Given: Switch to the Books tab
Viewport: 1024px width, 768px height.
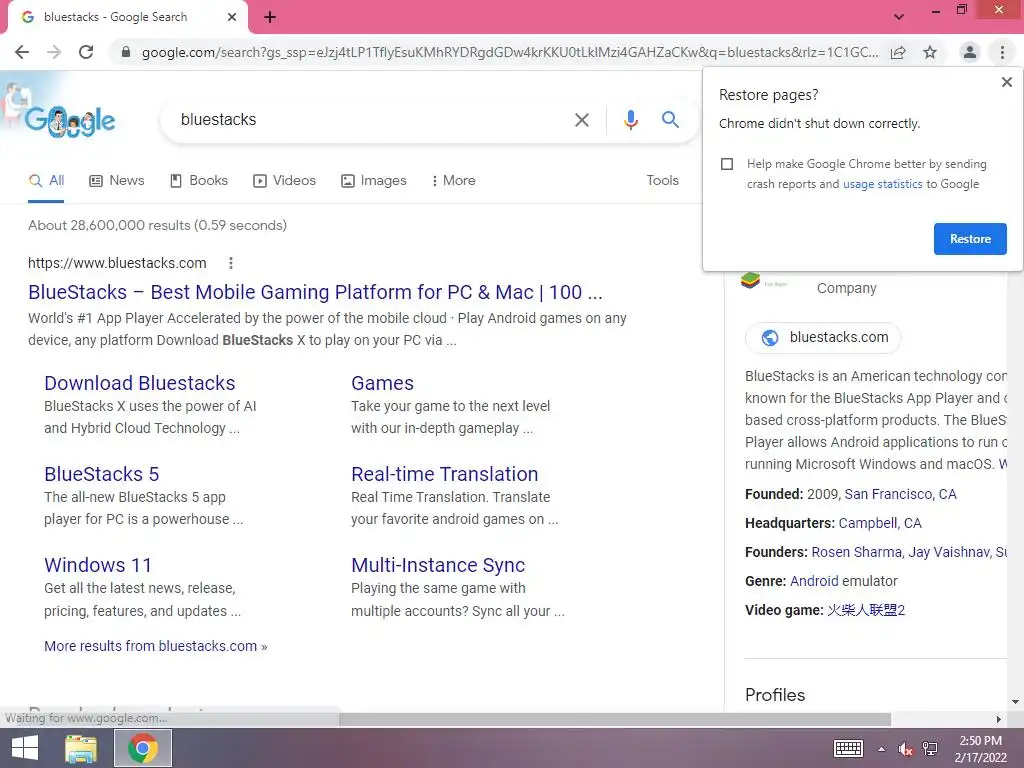Looking at the screenshot, I should [199, 181].
